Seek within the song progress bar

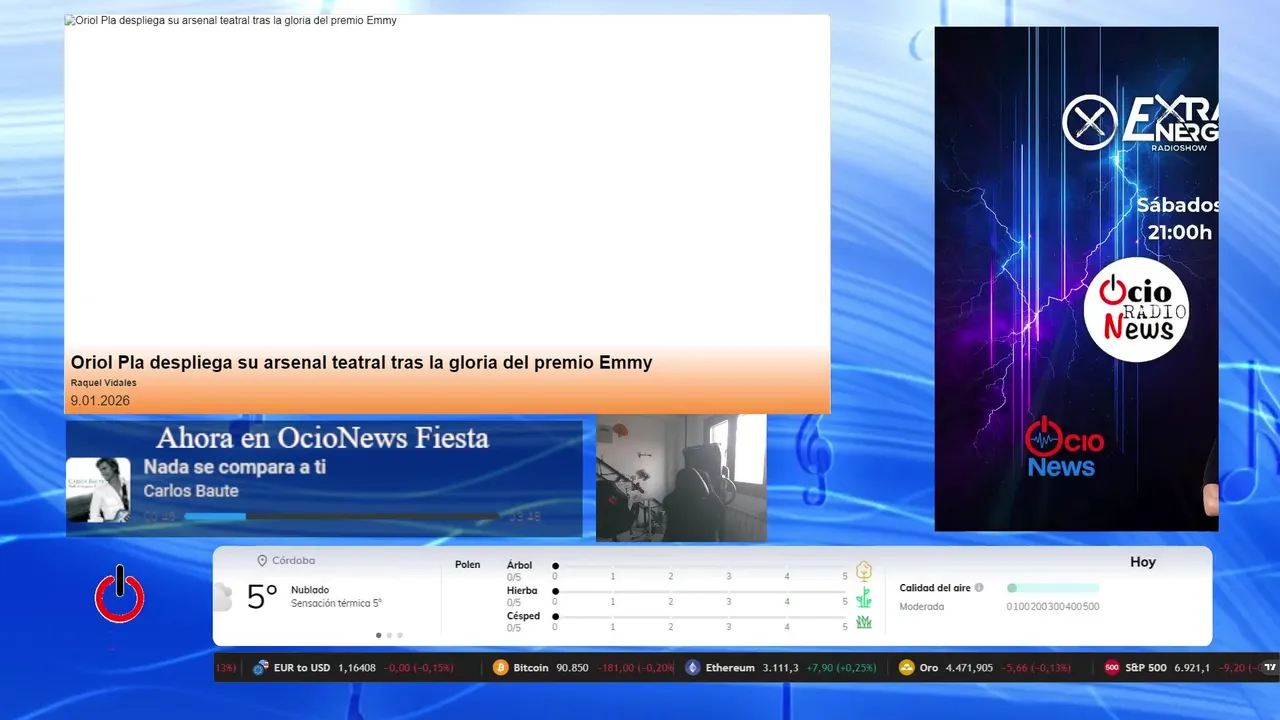[x=341, y=516]
